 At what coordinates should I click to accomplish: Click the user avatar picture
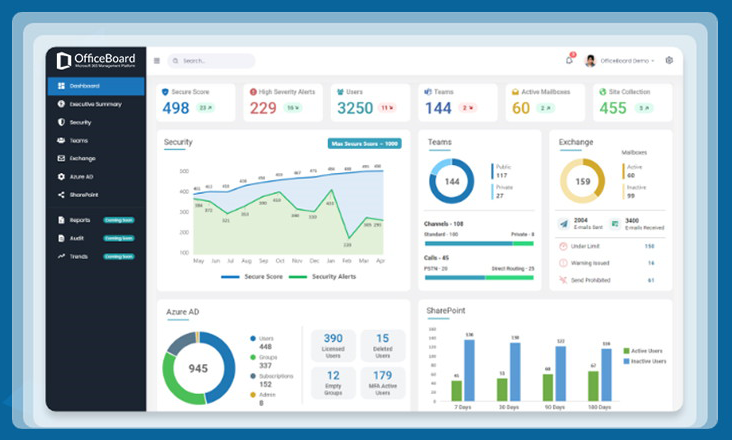[x=591, y=61]
